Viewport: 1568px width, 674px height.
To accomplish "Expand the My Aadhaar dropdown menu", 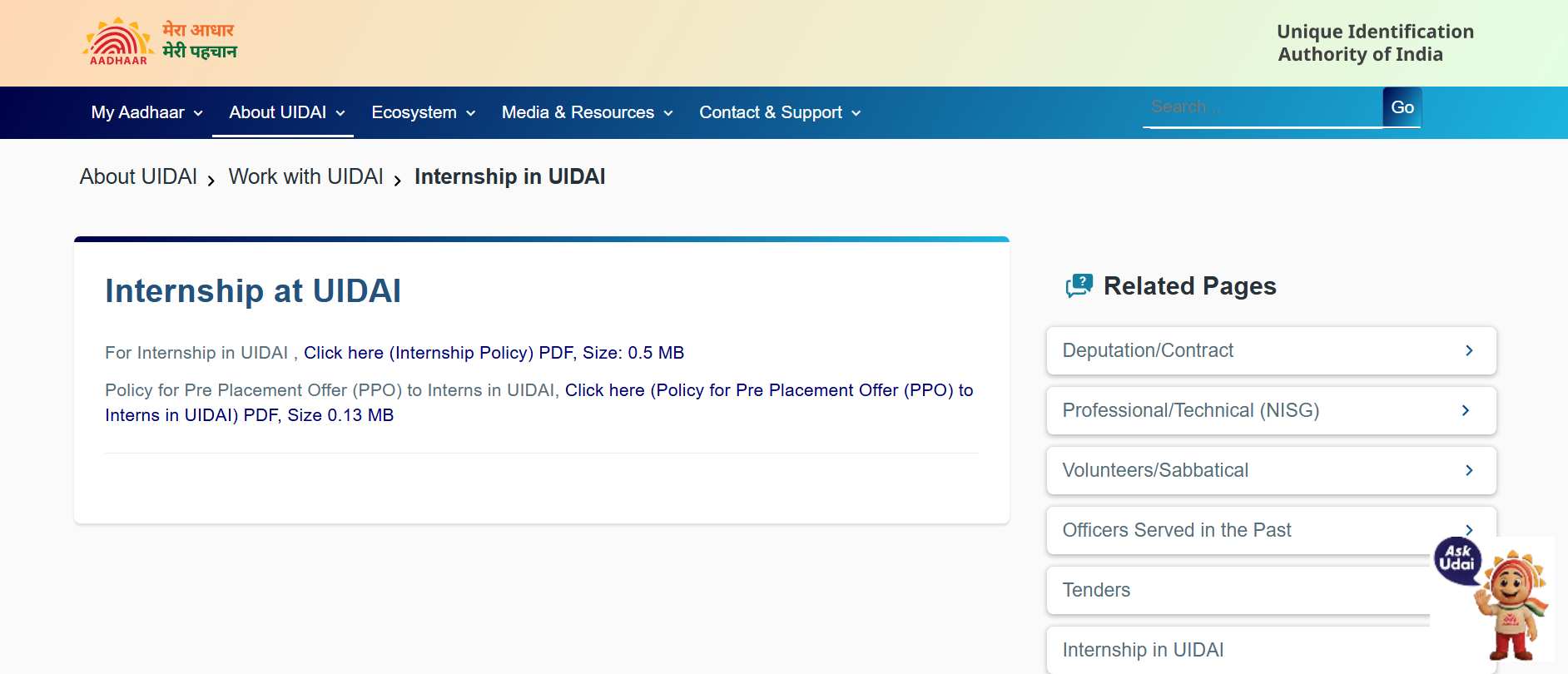I will point(147,112).
